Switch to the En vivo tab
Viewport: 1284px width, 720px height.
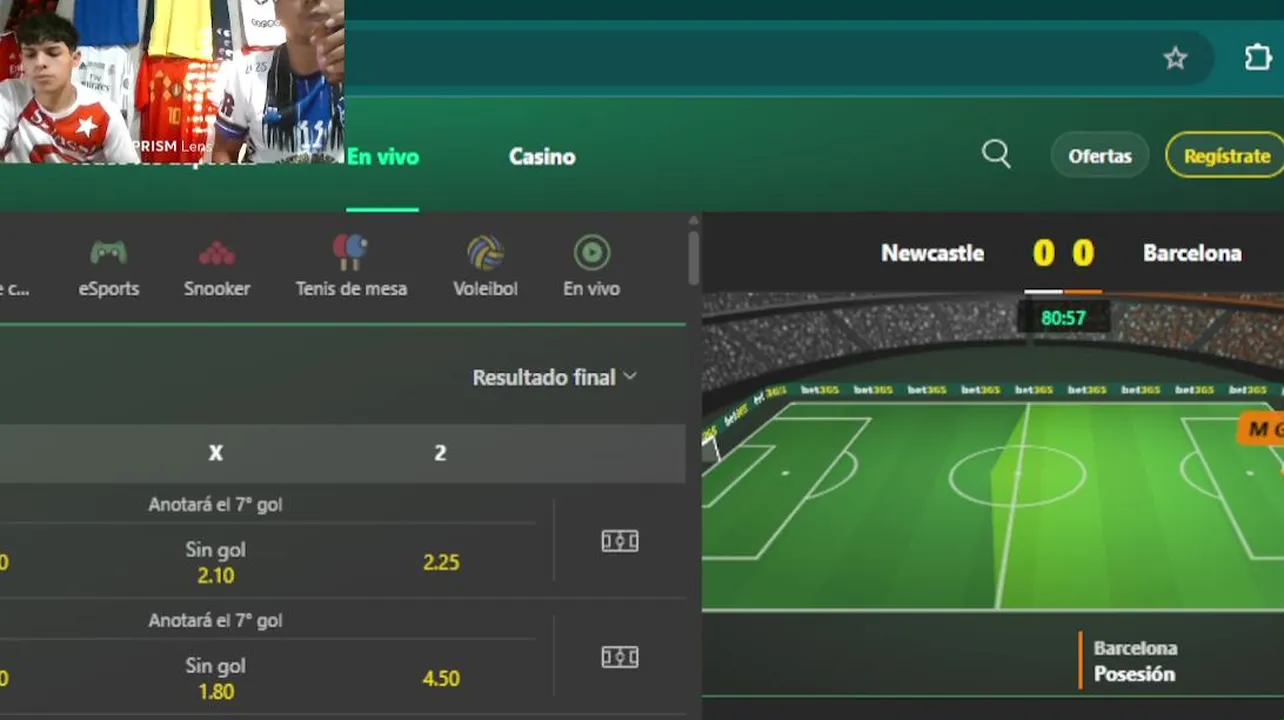click(383, 157)
